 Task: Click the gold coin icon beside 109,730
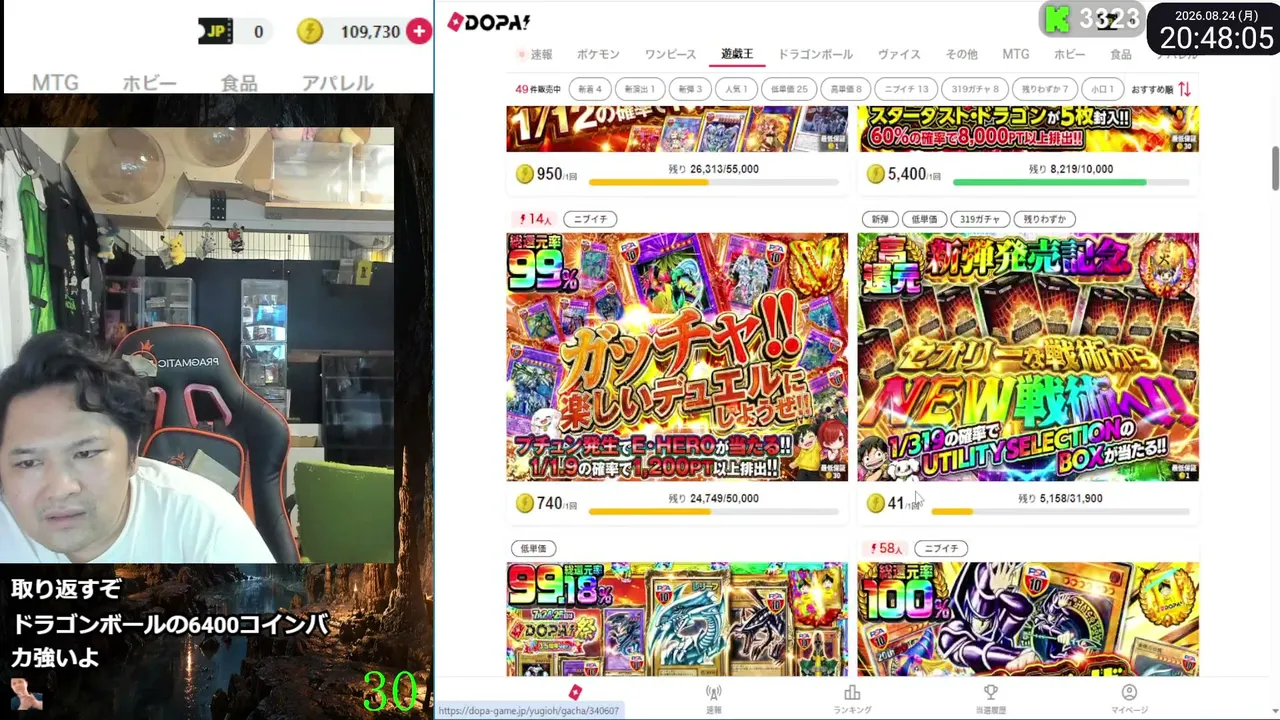tap(310, 32)
